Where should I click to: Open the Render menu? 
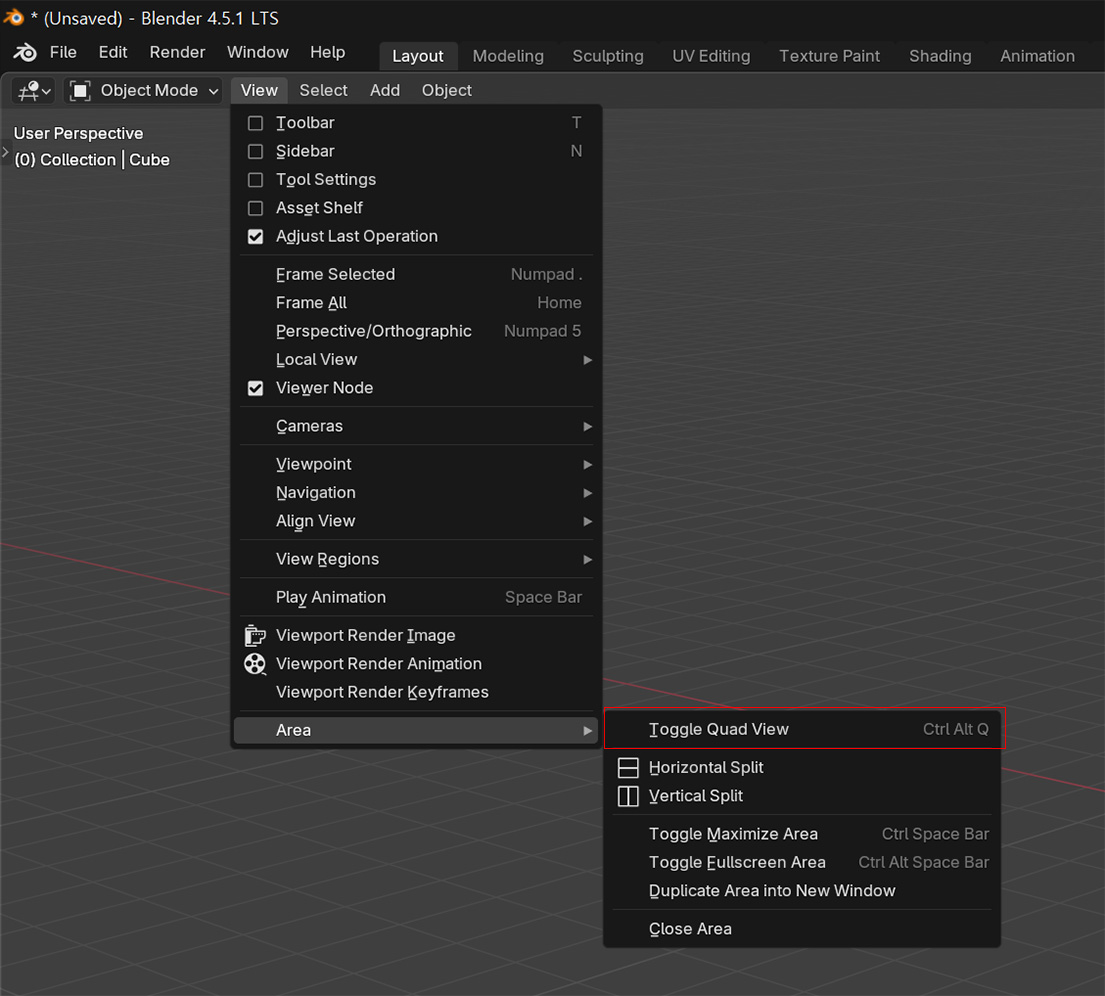[x=177, y=52]
